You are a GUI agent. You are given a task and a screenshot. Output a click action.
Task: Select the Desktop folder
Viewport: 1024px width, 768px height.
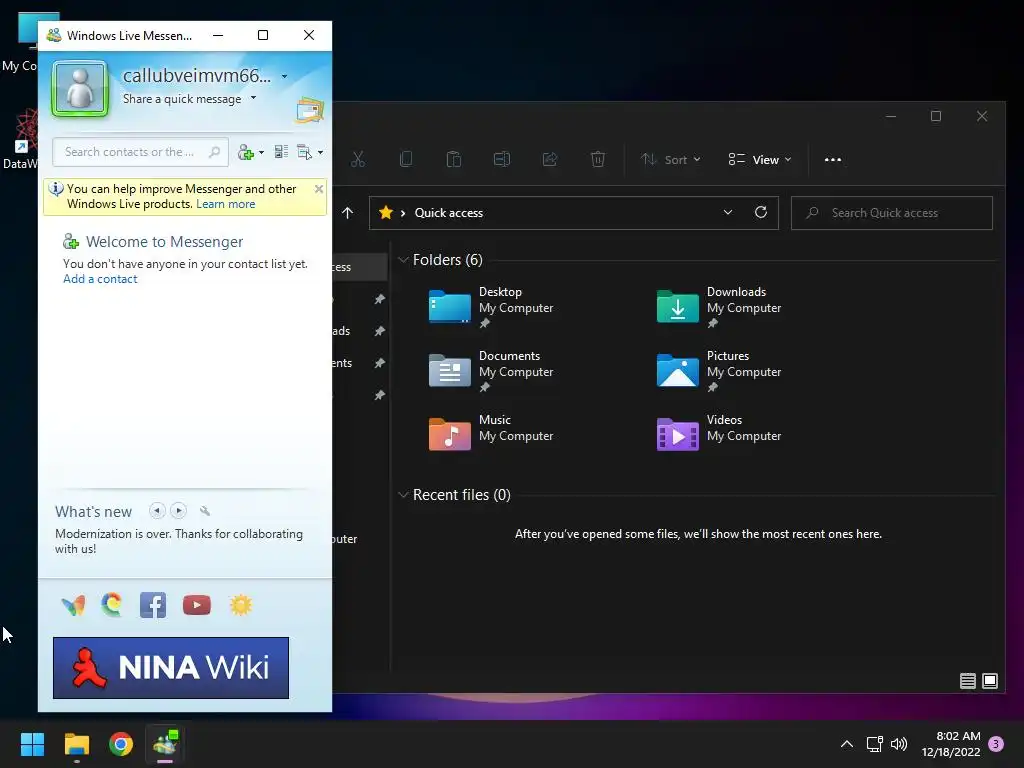point(493,307)
